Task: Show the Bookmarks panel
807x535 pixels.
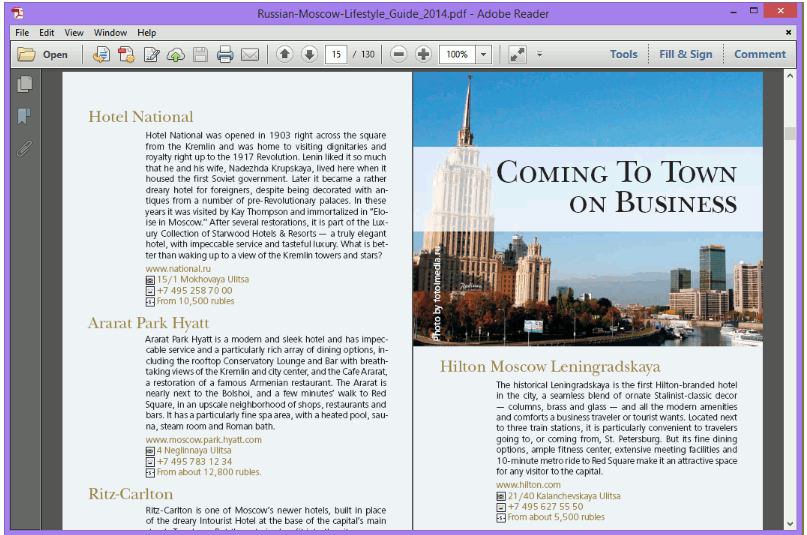Action: [x=25, y=116]
